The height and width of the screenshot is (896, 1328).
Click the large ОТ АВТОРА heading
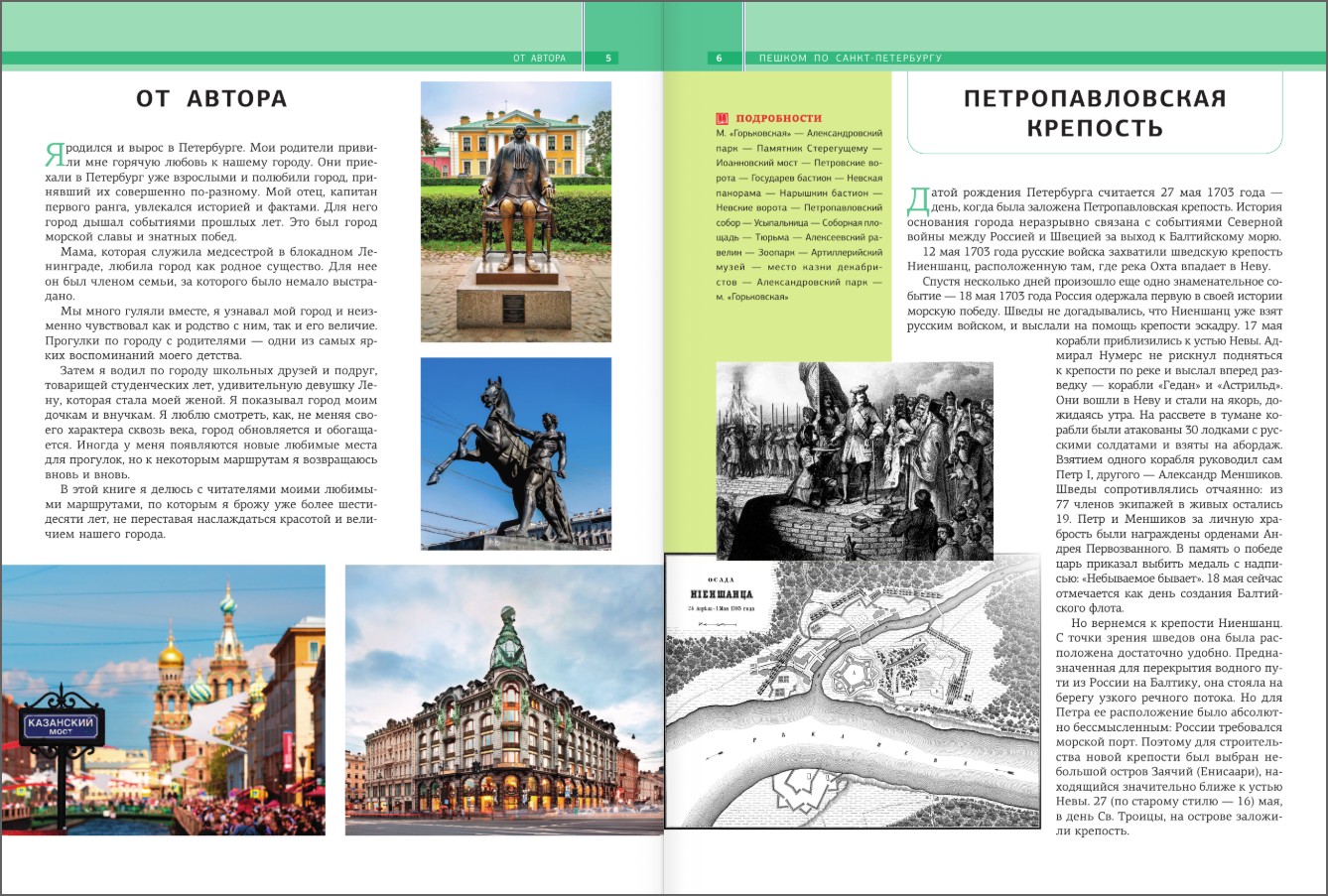(x=211, y=98)
